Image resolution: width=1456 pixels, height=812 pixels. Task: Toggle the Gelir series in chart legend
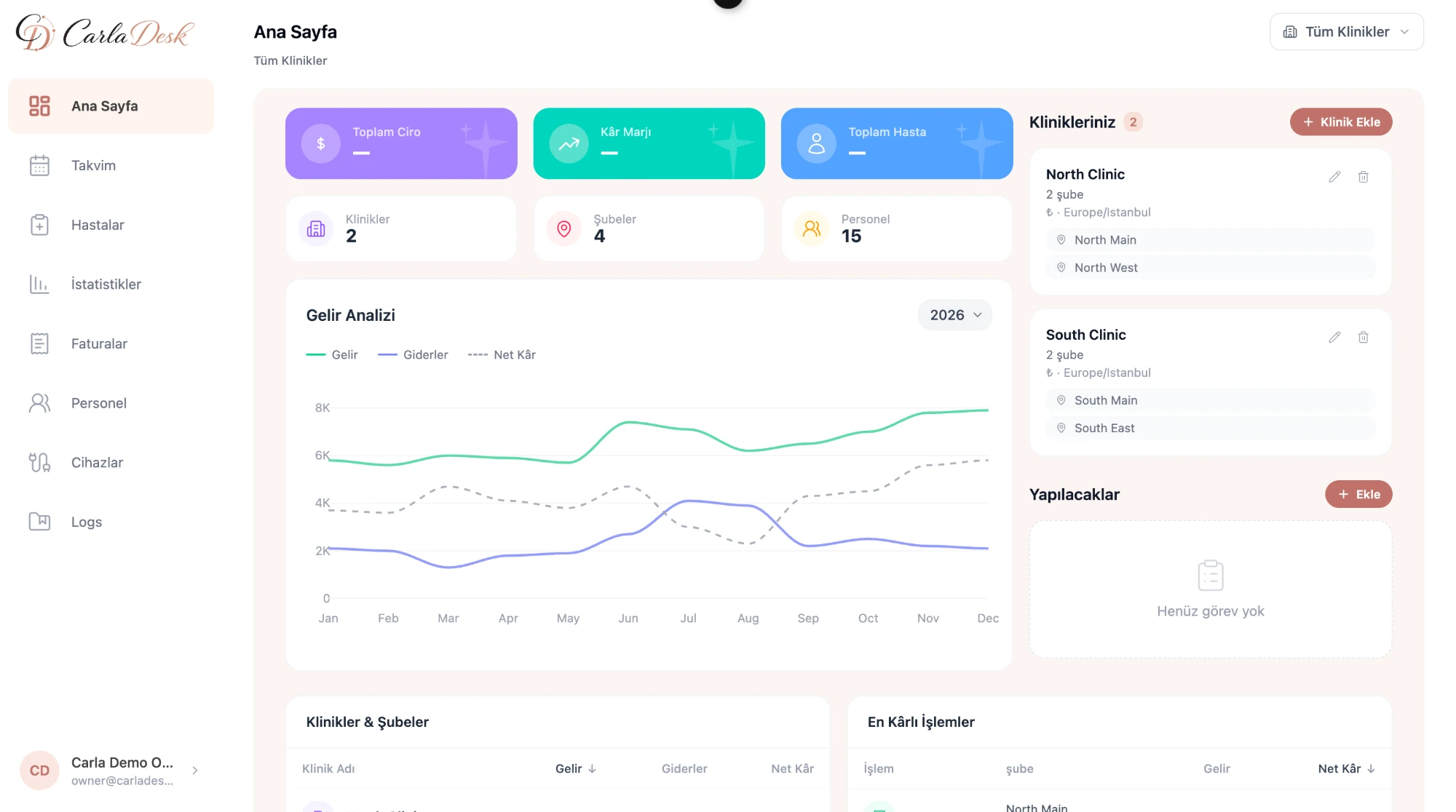point(332,355)
